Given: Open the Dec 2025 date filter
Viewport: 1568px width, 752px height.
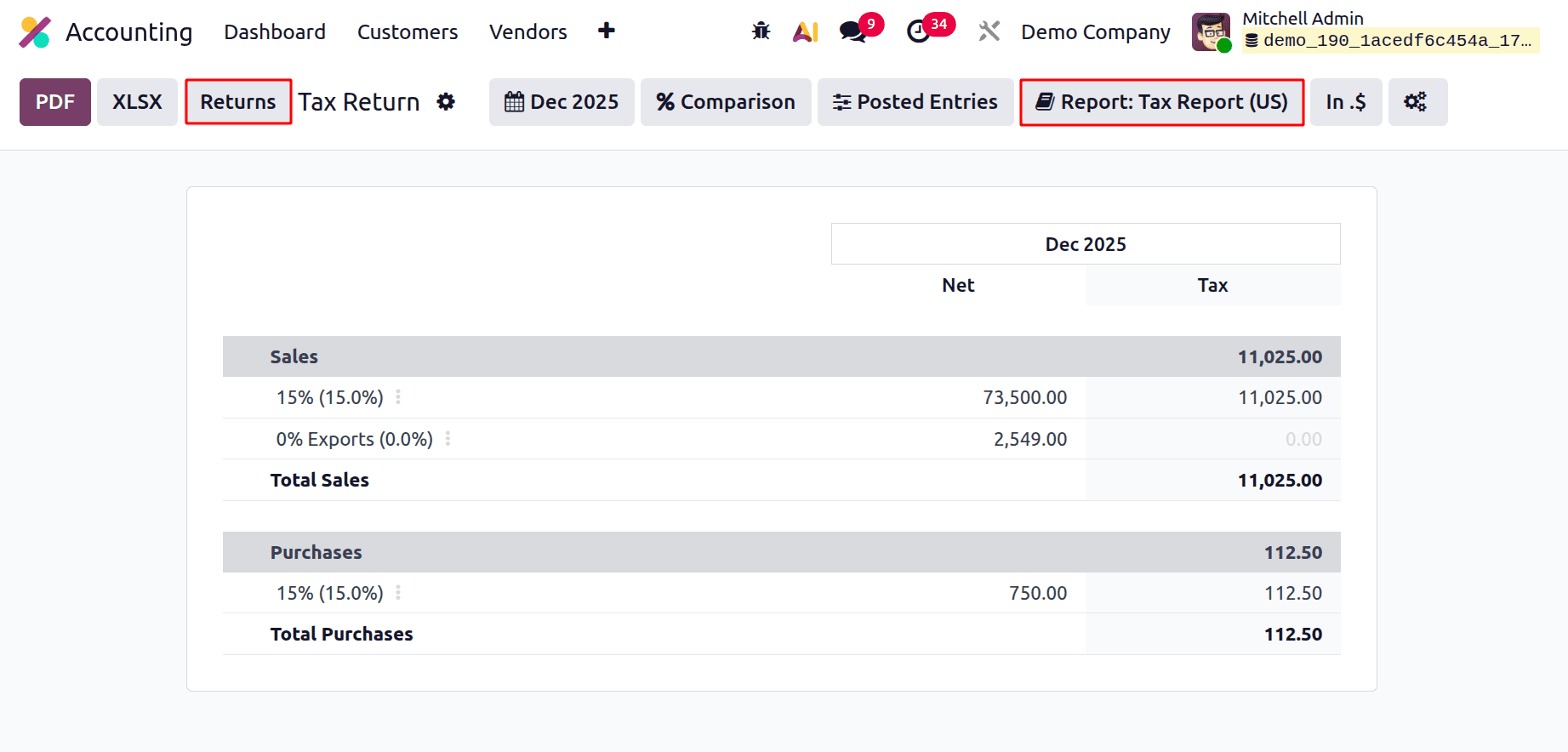Looking at the screenshot, I should pos(562,102).
